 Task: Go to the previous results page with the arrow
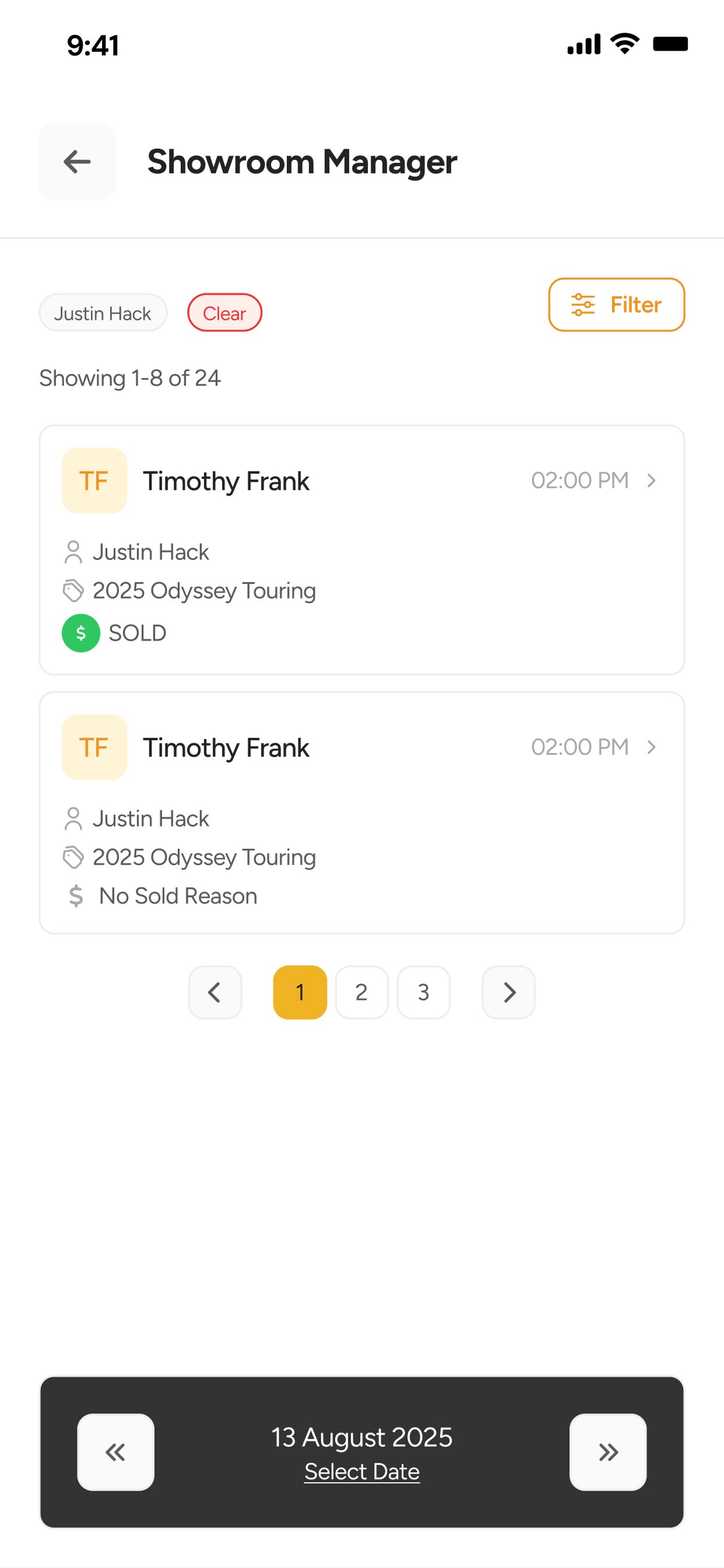click(x=215, y=992)
